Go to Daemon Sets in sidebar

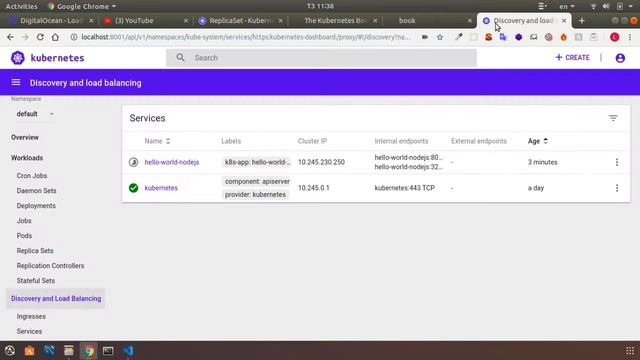36,191
